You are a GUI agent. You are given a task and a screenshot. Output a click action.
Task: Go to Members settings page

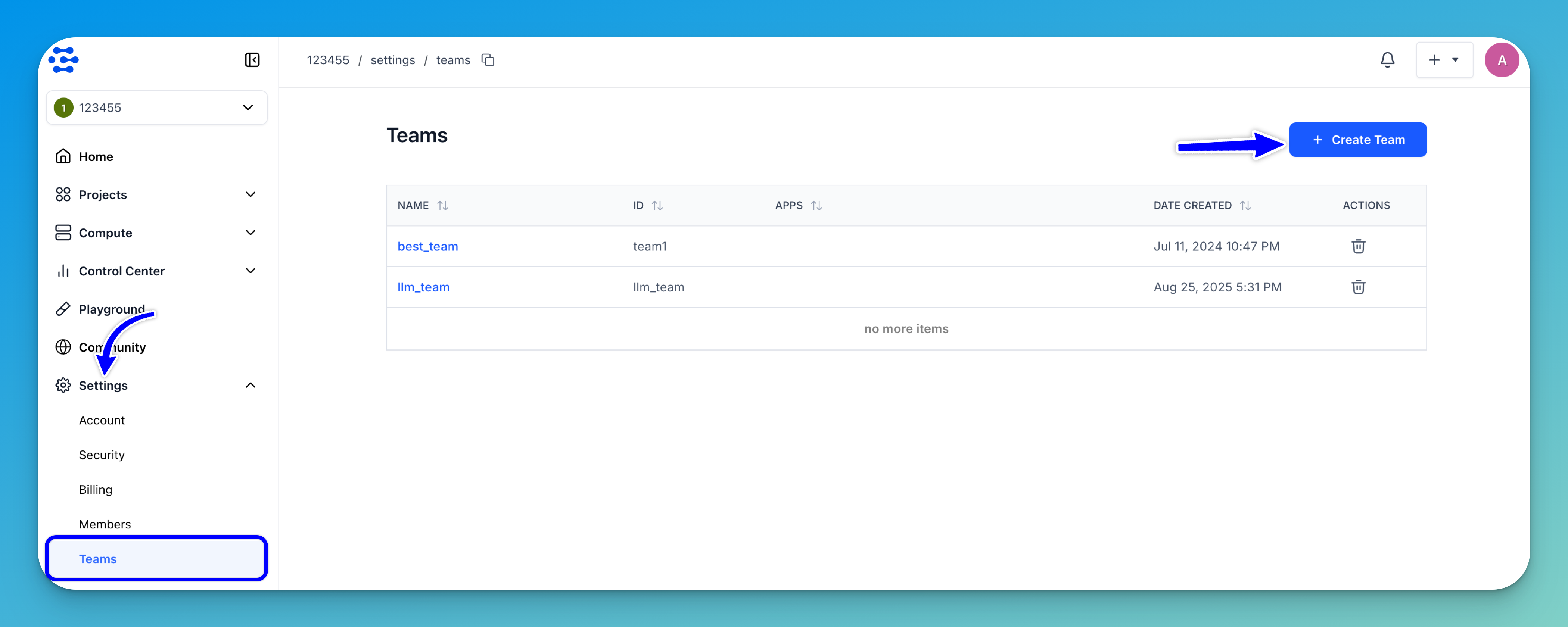tap(105, 524)
